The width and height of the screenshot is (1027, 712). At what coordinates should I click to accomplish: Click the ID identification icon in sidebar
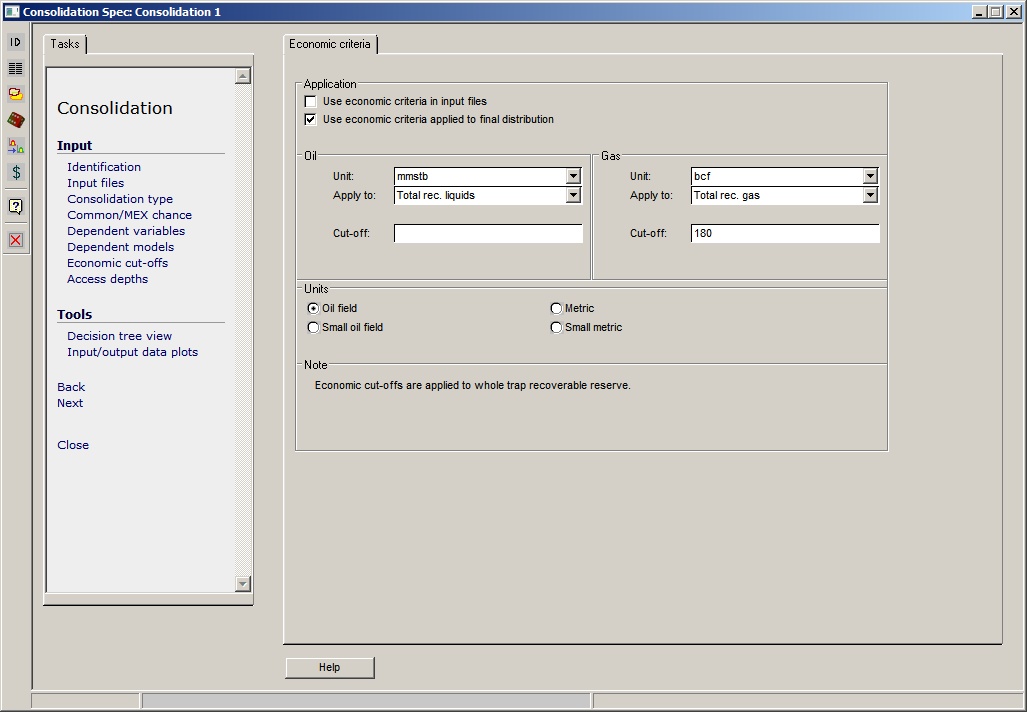[x=15, y=42]
